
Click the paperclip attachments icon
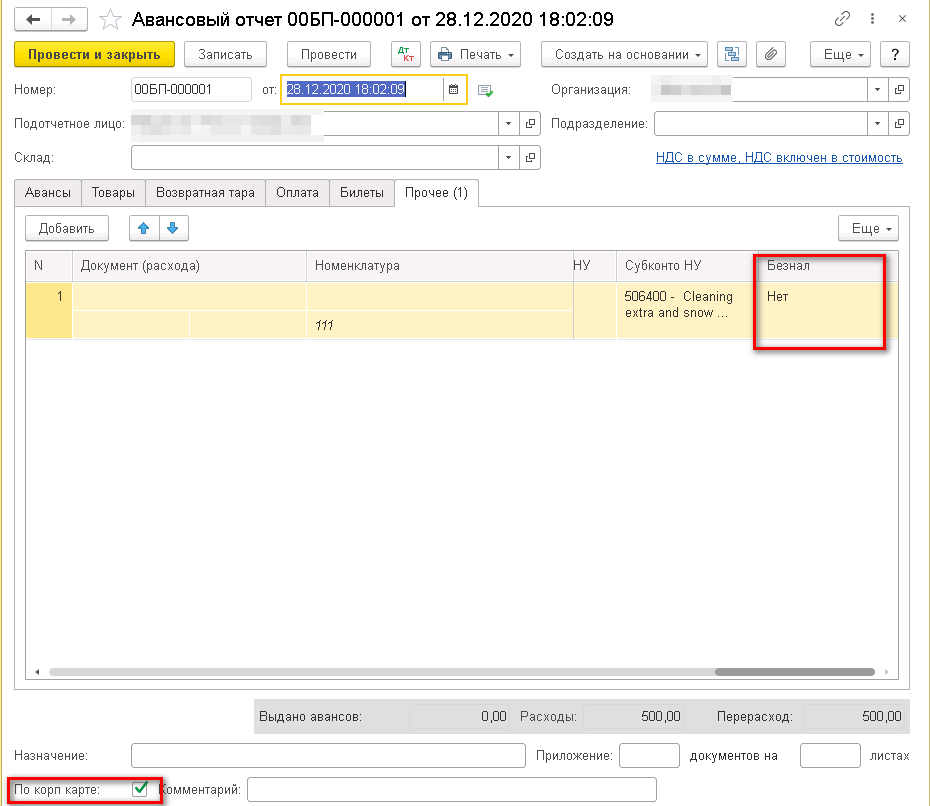(x=770, y=54)
